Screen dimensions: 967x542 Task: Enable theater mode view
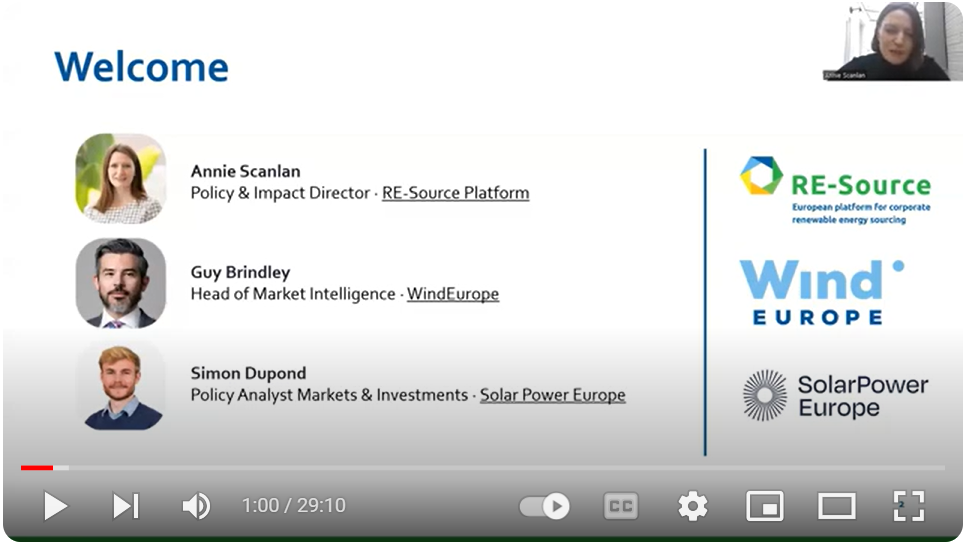837,506
